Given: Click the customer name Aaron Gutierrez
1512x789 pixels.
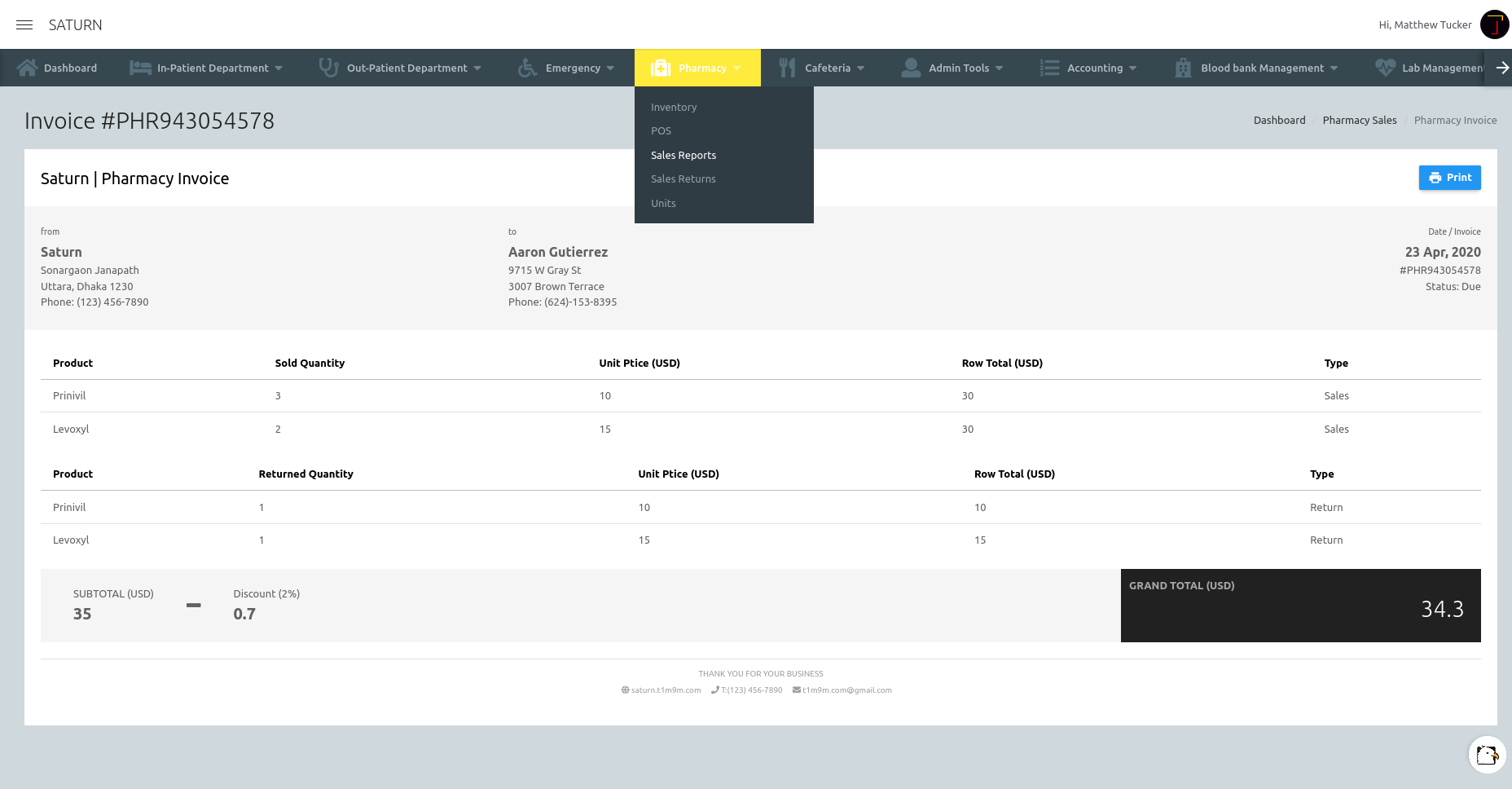Looking at the screenshot, I should (x=558, y=252).
